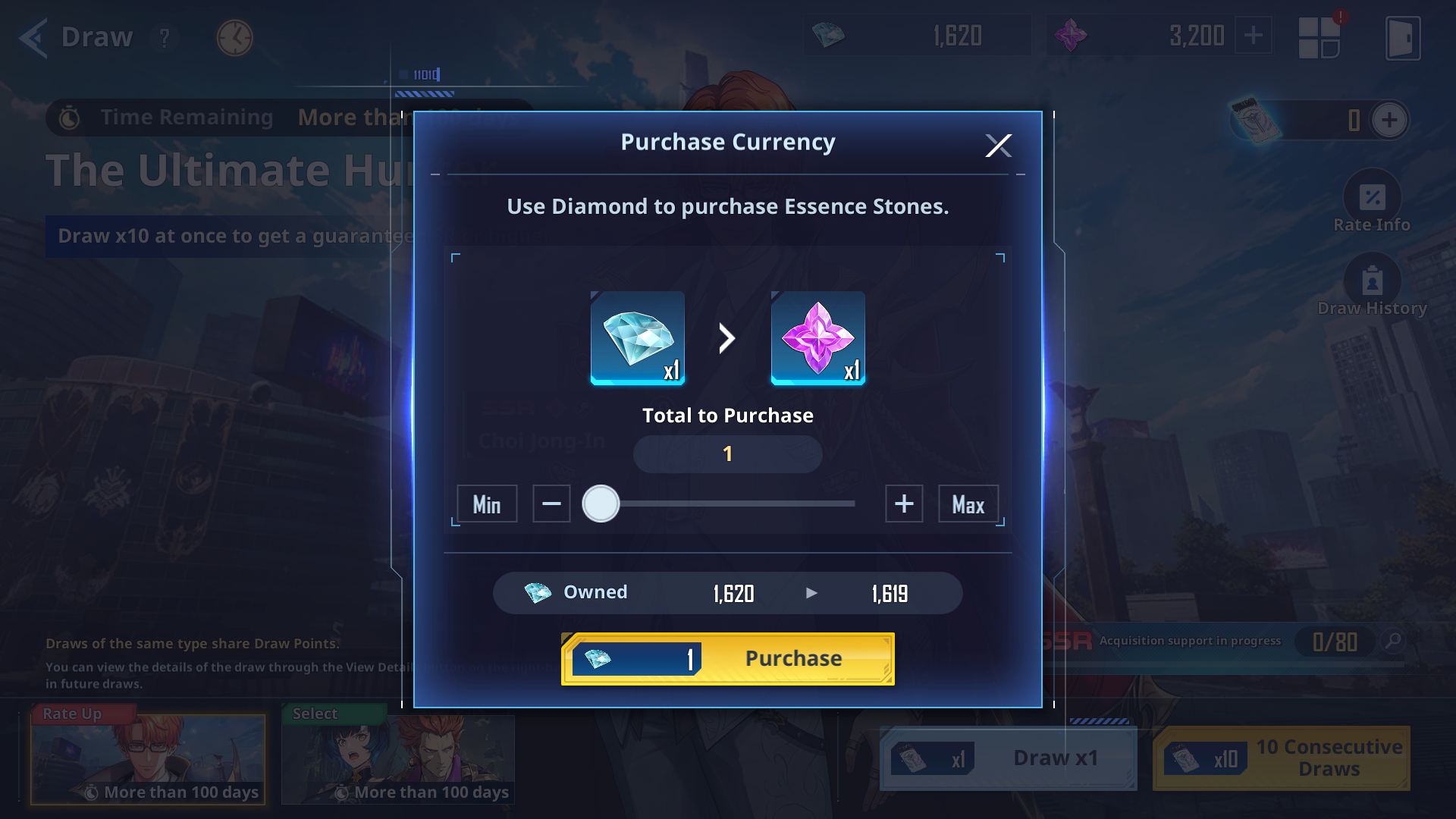Go back using the Draw arrow icon
Screen dimensions: 1456x819
[x=34, y=37]
